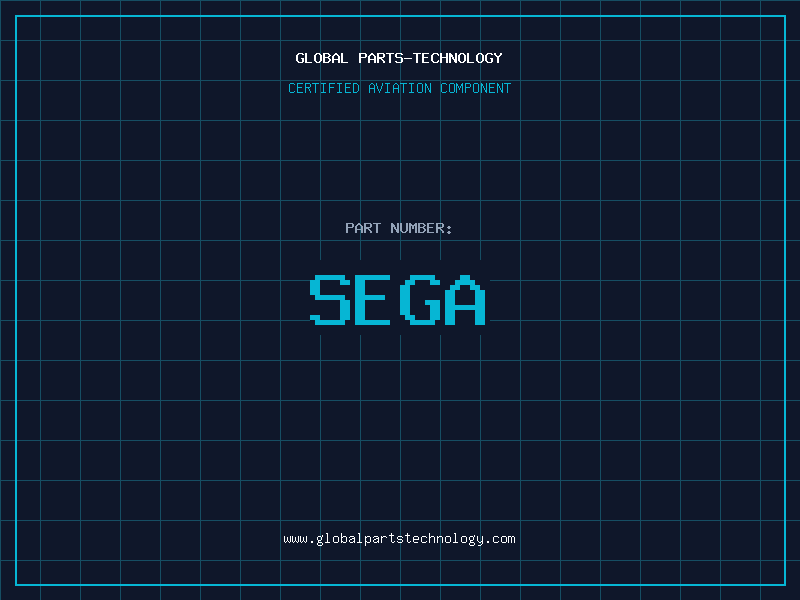Click the large pixelated letter A
800x600 pixels.
point(464,300)
